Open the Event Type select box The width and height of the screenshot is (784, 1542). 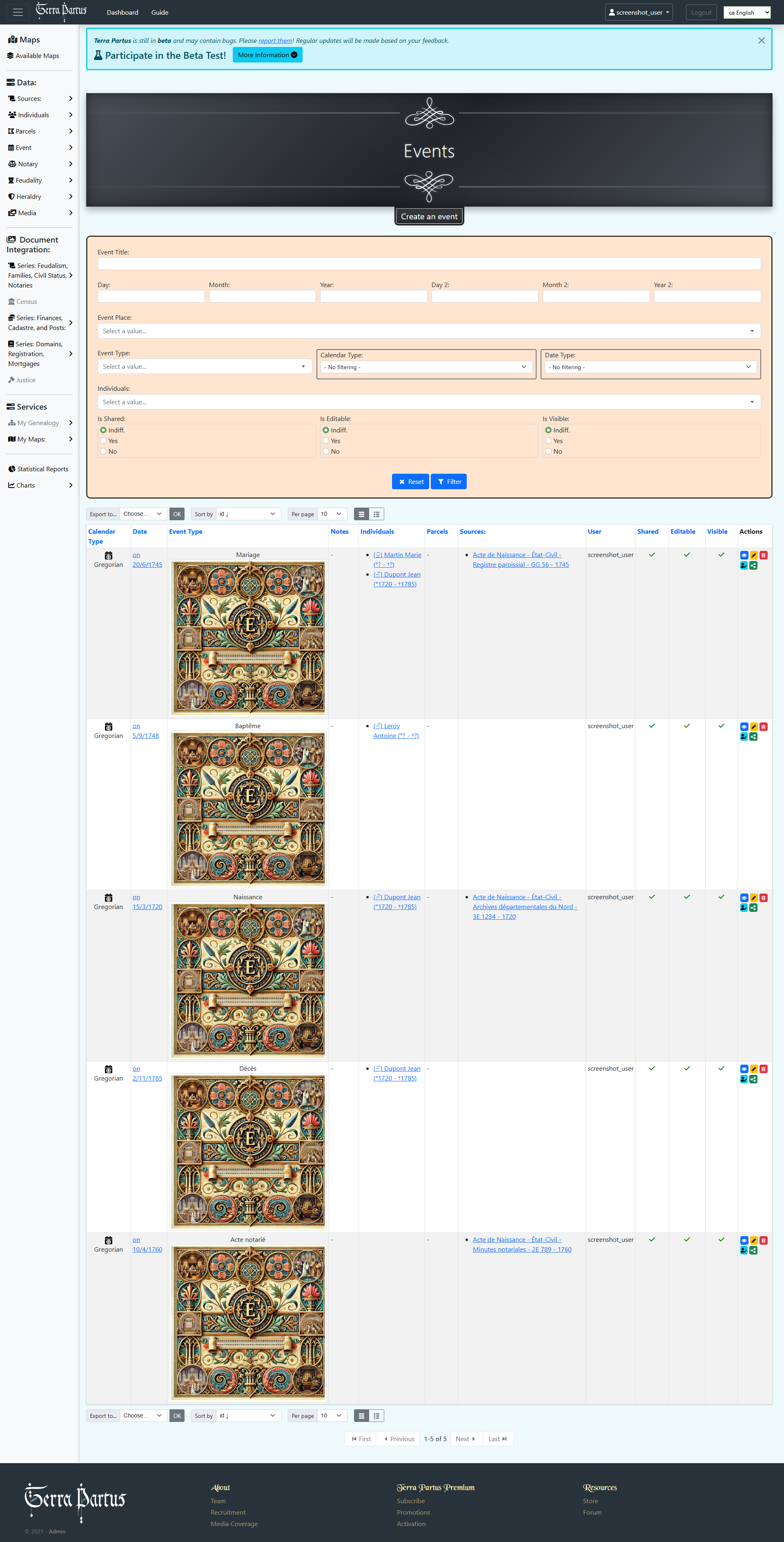click(x=204, y=366)
